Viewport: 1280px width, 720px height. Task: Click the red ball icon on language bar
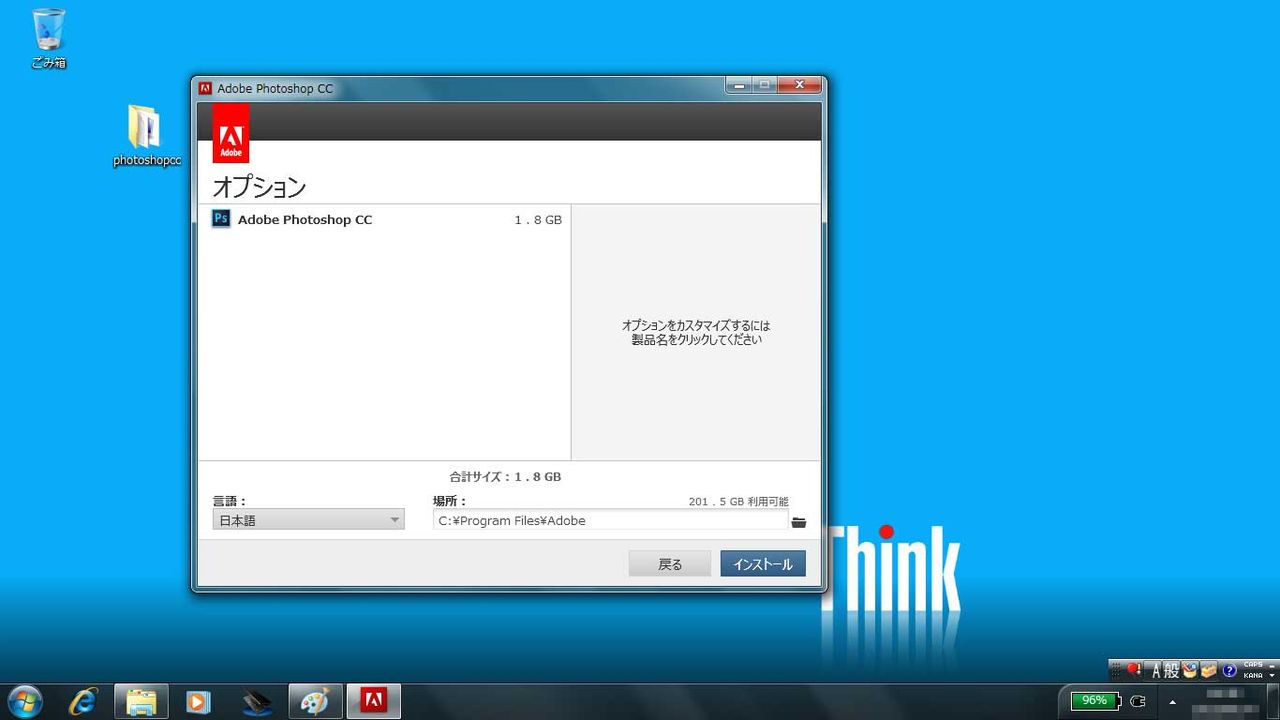(x=1134, y=670)
